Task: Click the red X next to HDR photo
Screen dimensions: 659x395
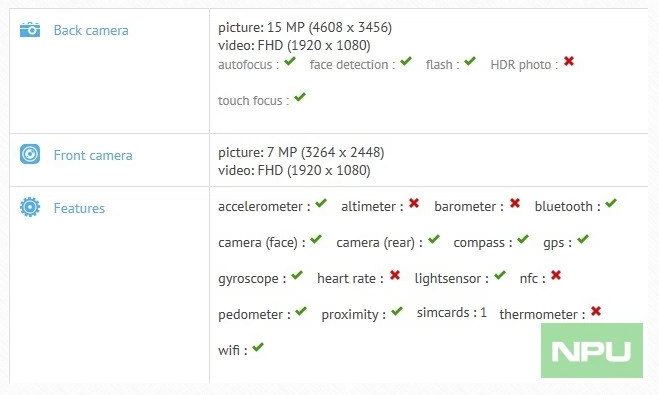Action: [569, 61]
